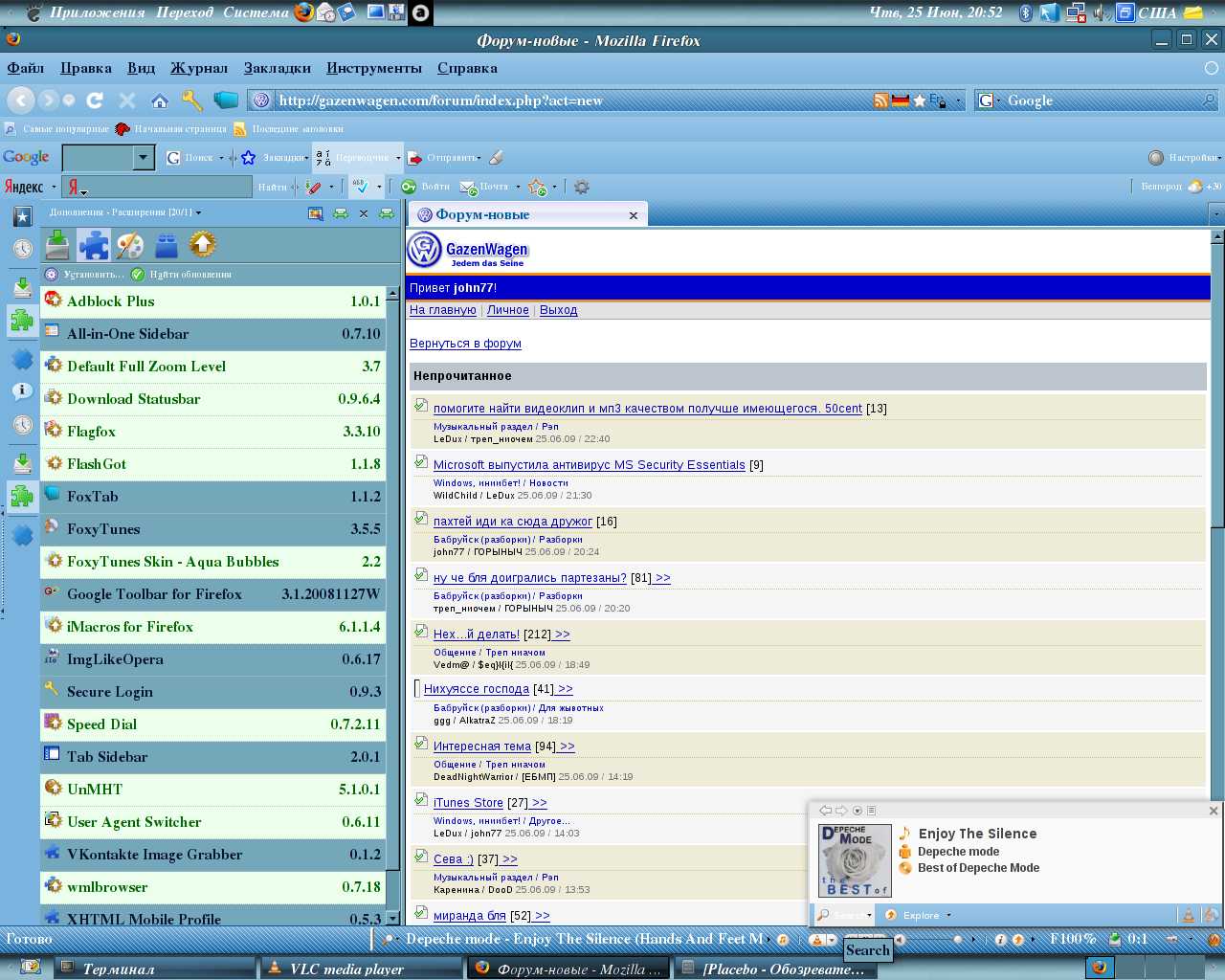Click the Google toolbar highlighter icon

pyautogui.click(x=496, y=158)
